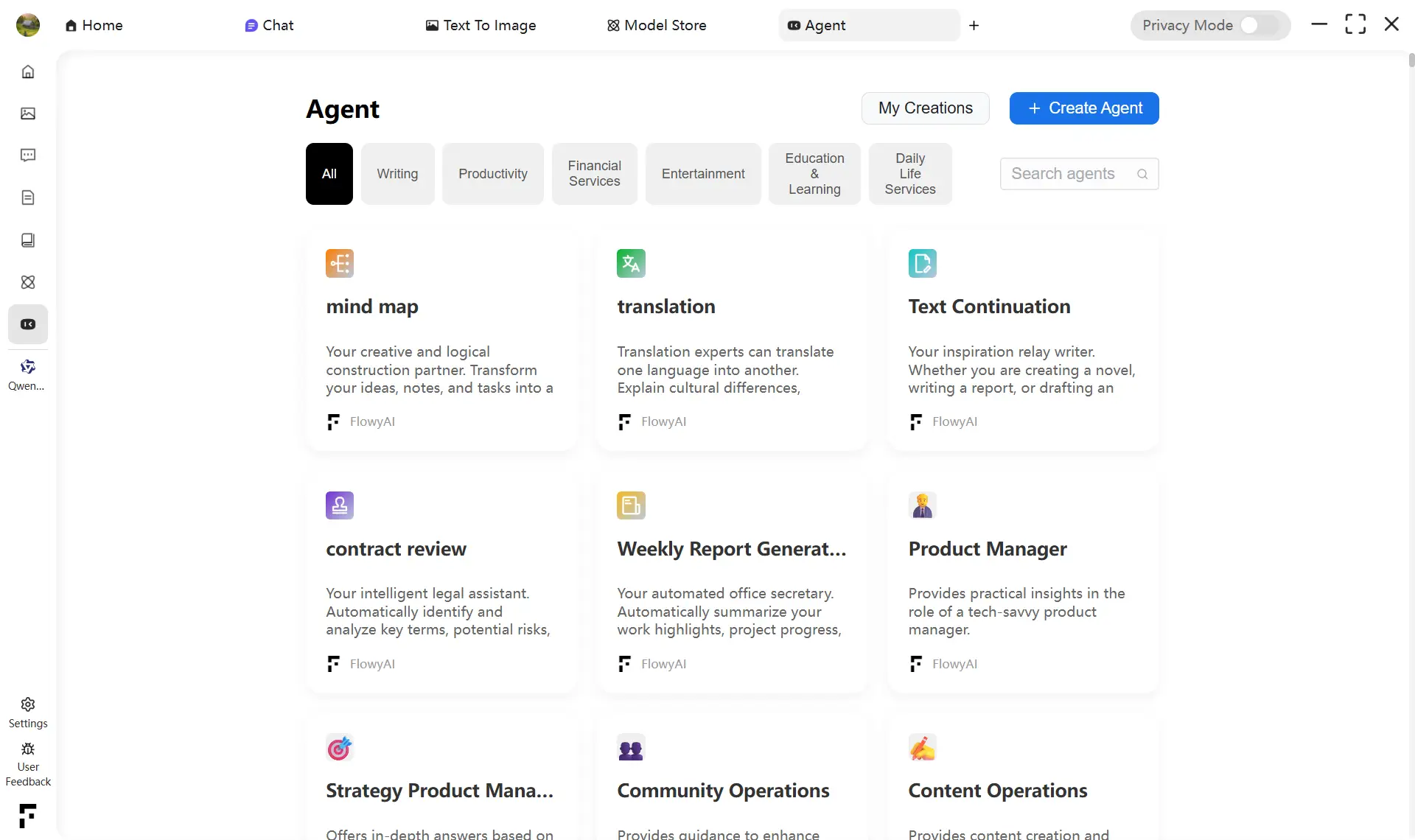The height and width of the screenshot is (840, 1415).
Task: Click the magnifier icon in search box
Action: (1142, 174)
